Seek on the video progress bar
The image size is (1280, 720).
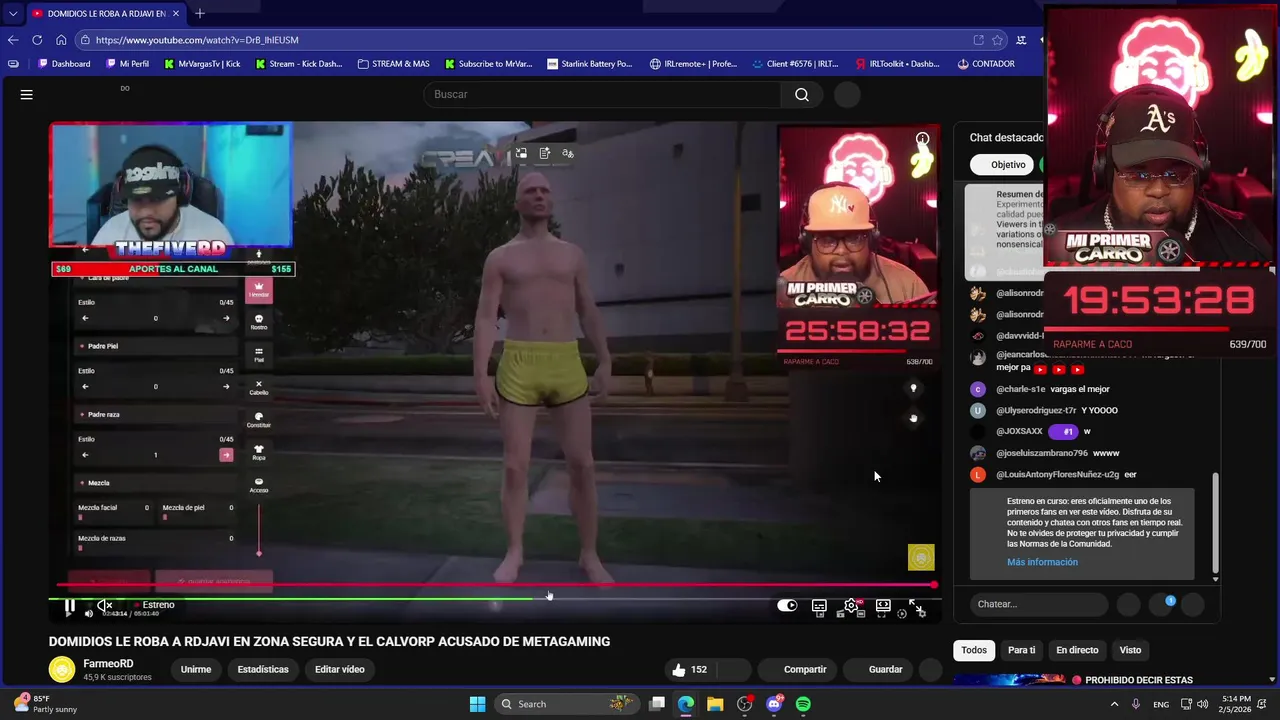[x=495, y=585]
